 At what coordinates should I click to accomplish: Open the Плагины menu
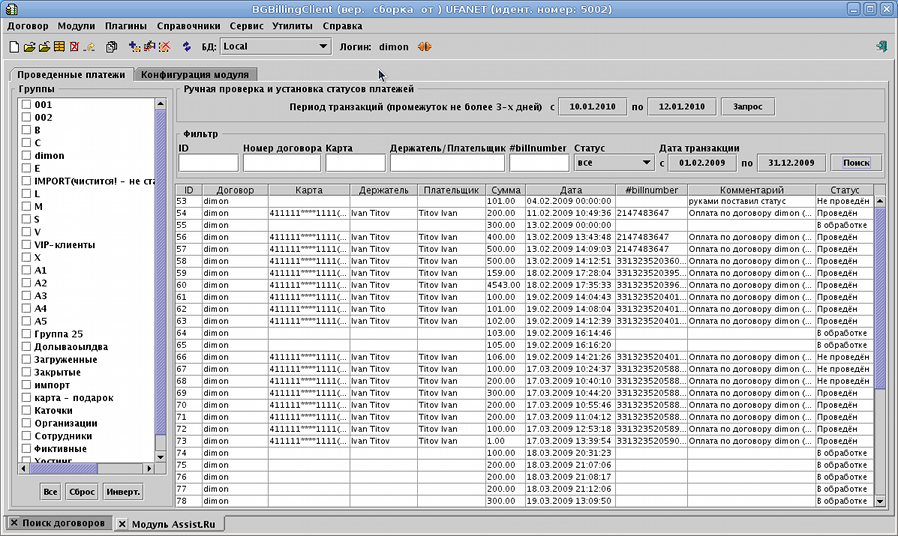125,25
